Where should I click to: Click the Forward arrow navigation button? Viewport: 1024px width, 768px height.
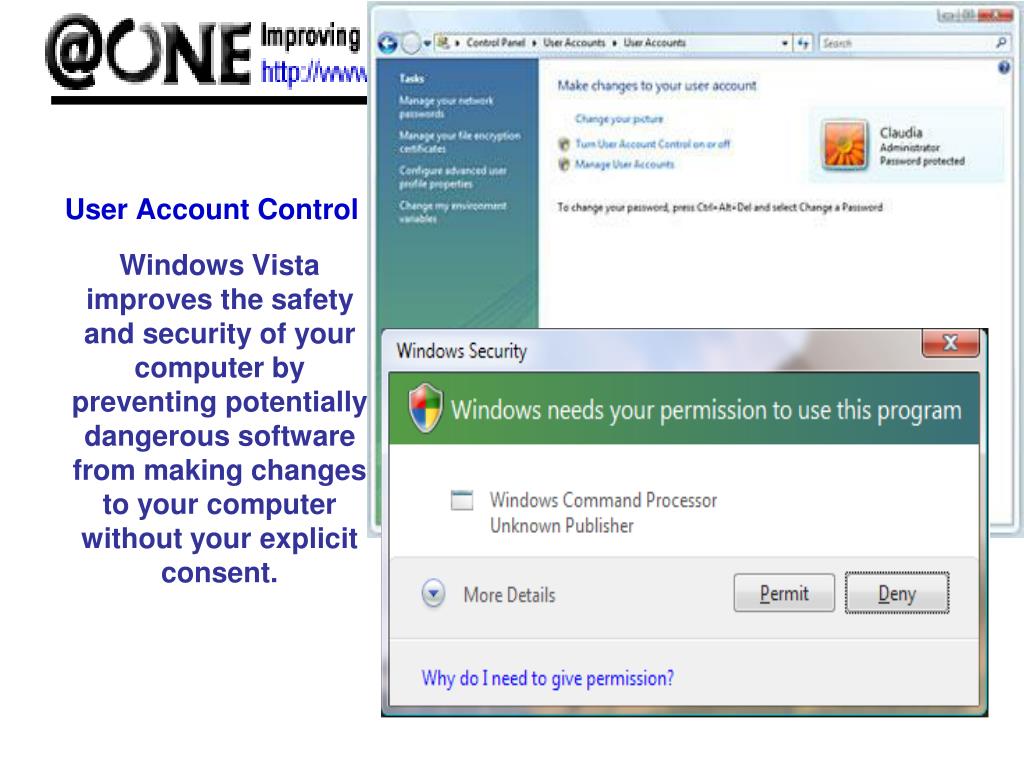click(x=411, y=44)
